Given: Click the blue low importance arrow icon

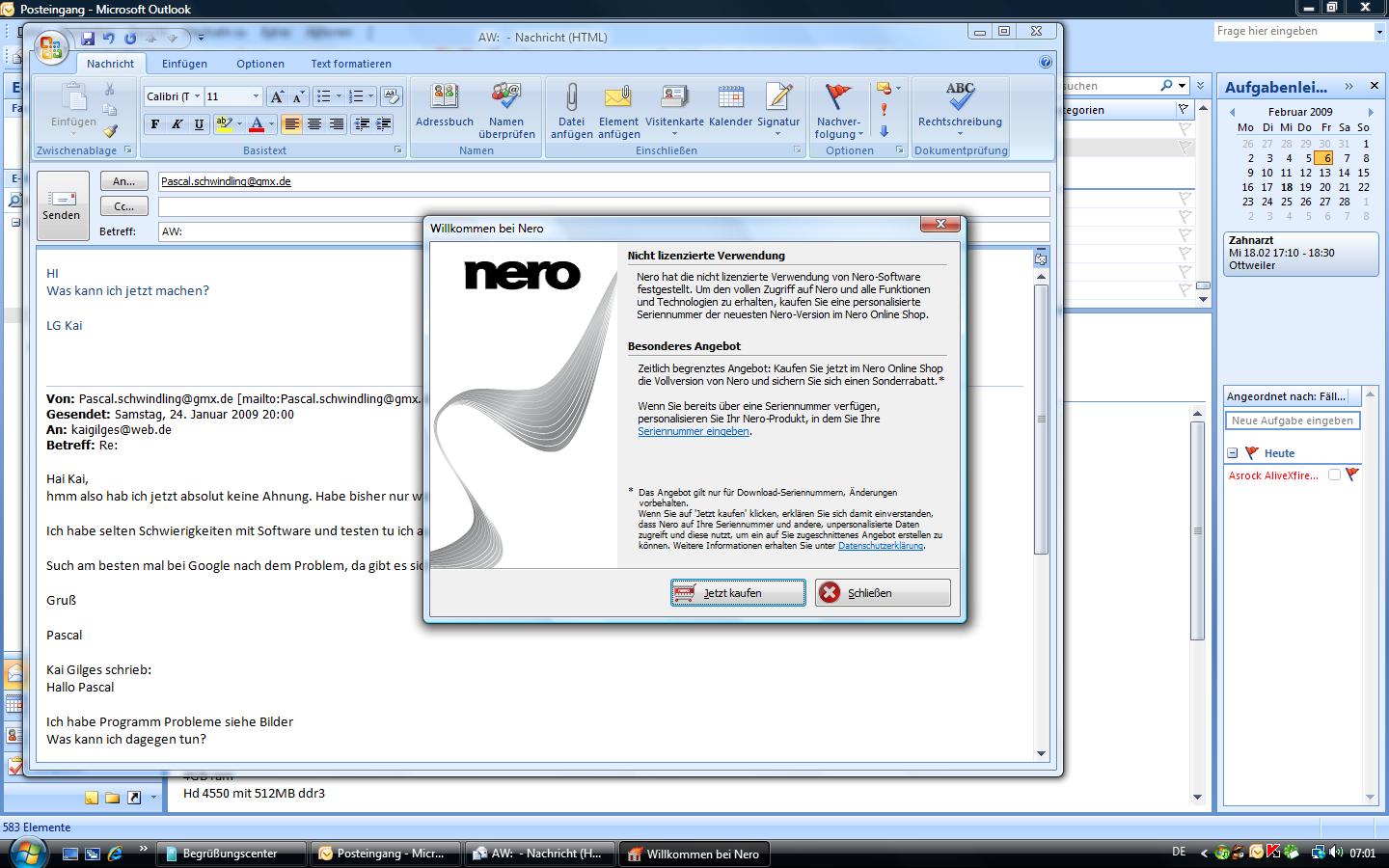Looking at the screenshot, I should [x=884, y=131].
